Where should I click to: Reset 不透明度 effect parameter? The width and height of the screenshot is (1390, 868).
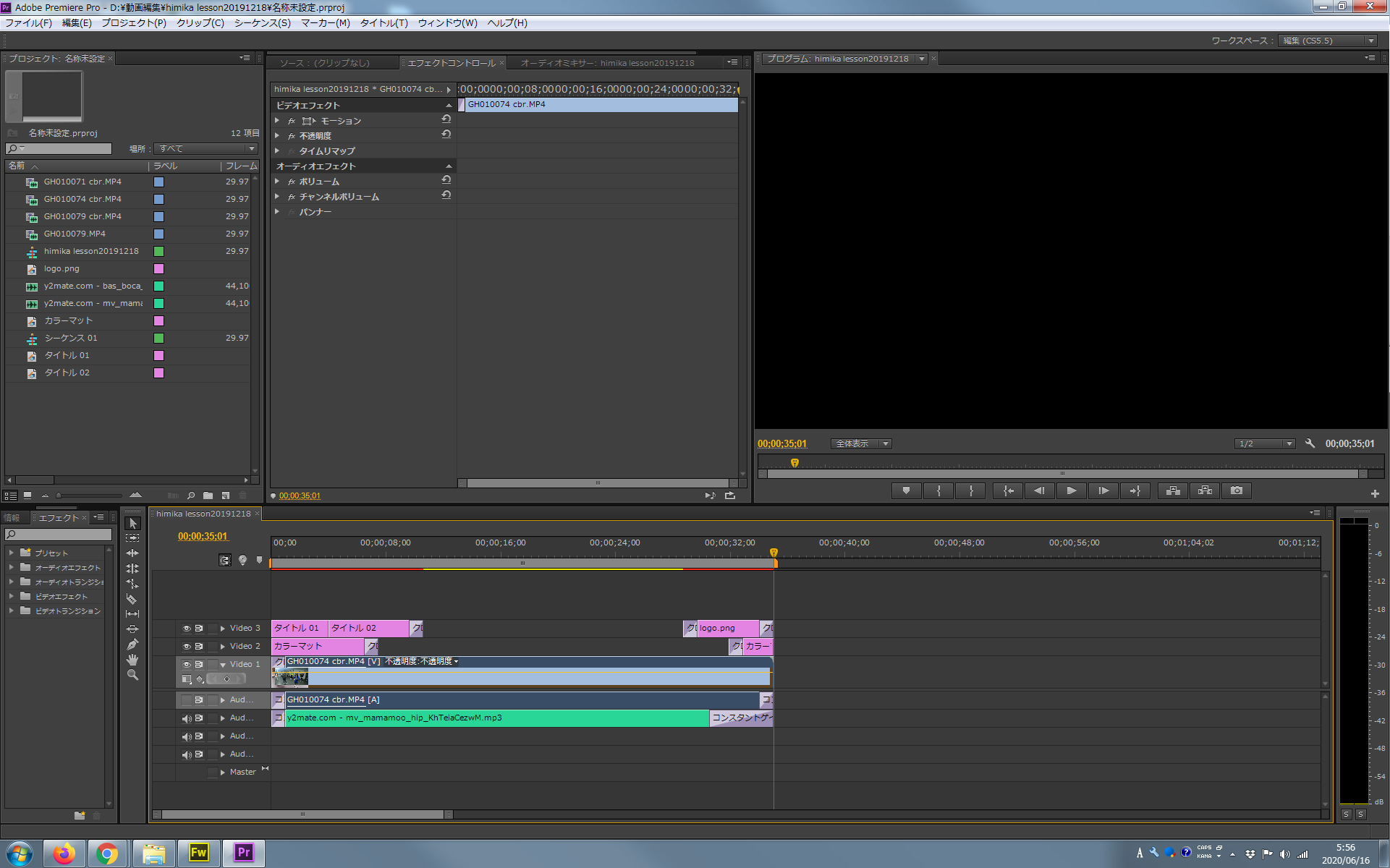coord(446,135)
